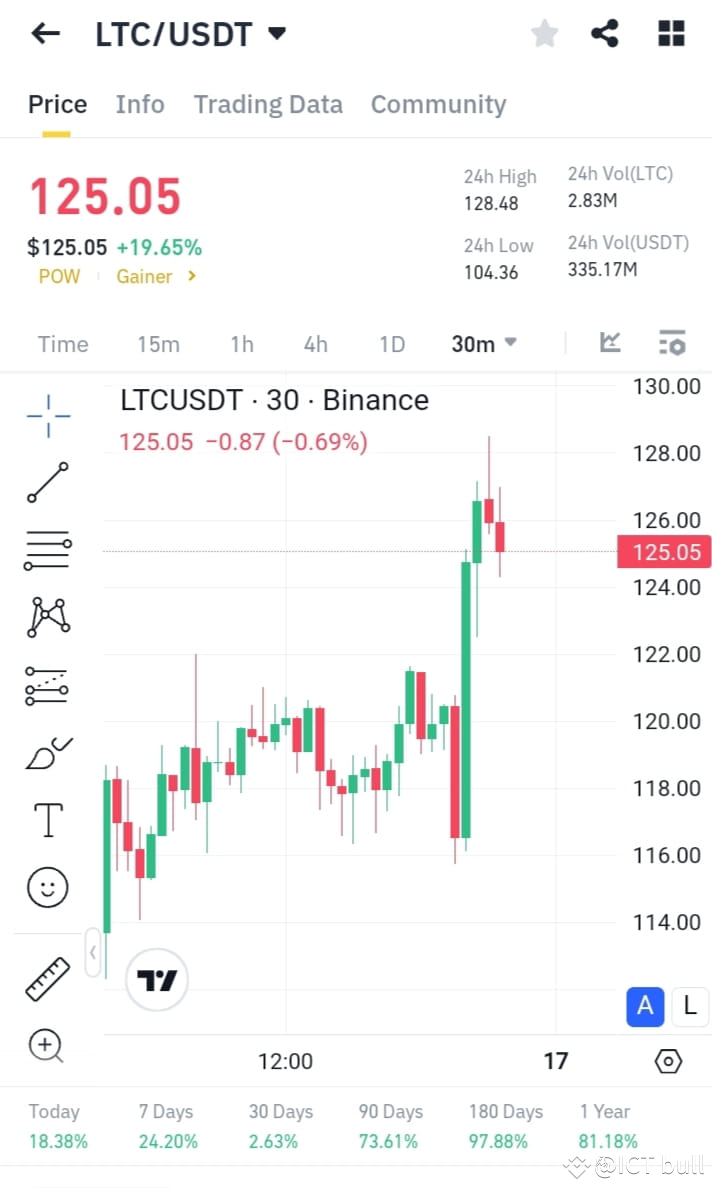Viewport: 712px width, 1188px height.
Task: Select the trend line drawing tool
Action: (x=47, y=483)
